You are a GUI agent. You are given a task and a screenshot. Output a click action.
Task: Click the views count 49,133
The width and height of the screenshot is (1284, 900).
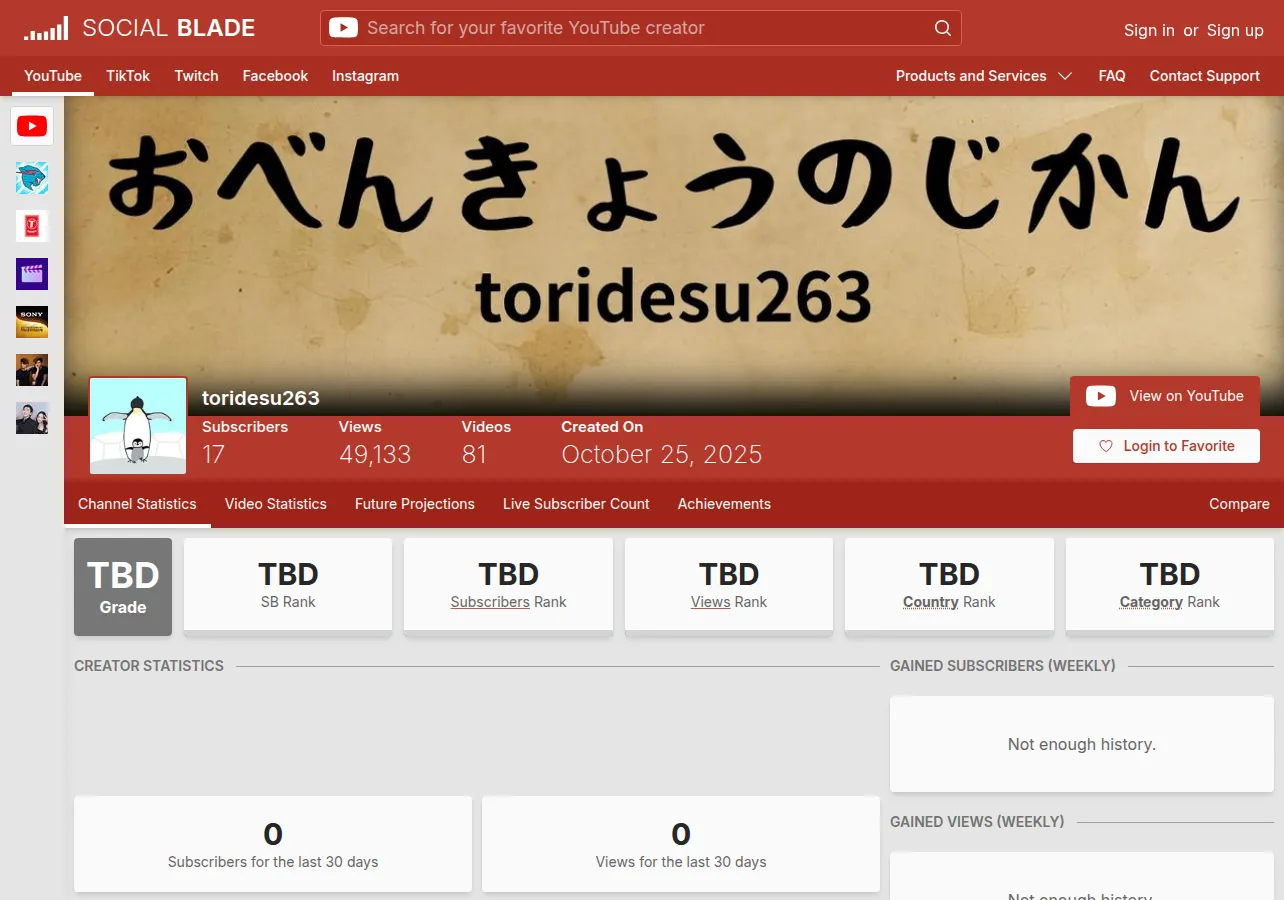click(x=375, y=455)
